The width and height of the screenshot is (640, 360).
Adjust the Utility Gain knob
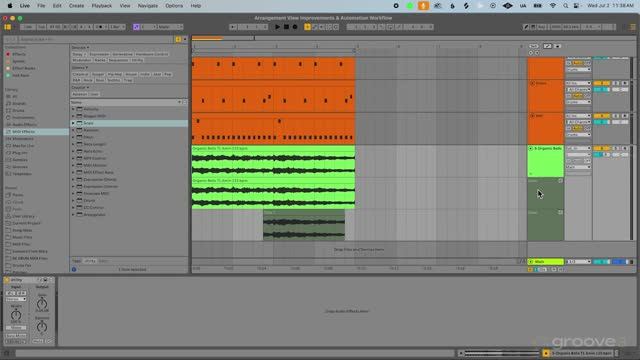point(42,304)
